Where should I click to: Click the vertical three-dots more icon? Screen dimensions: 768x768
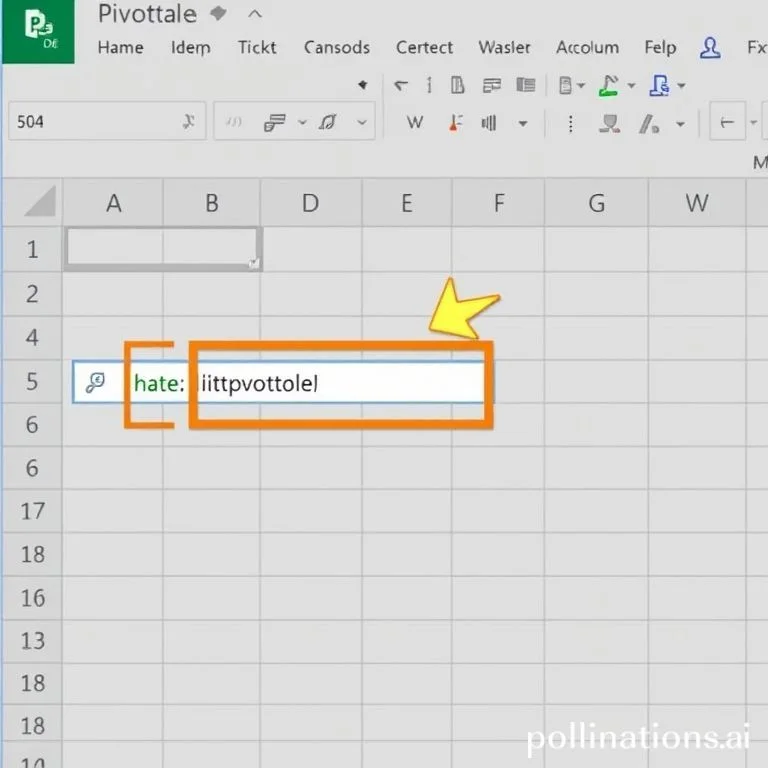point(570,124)
